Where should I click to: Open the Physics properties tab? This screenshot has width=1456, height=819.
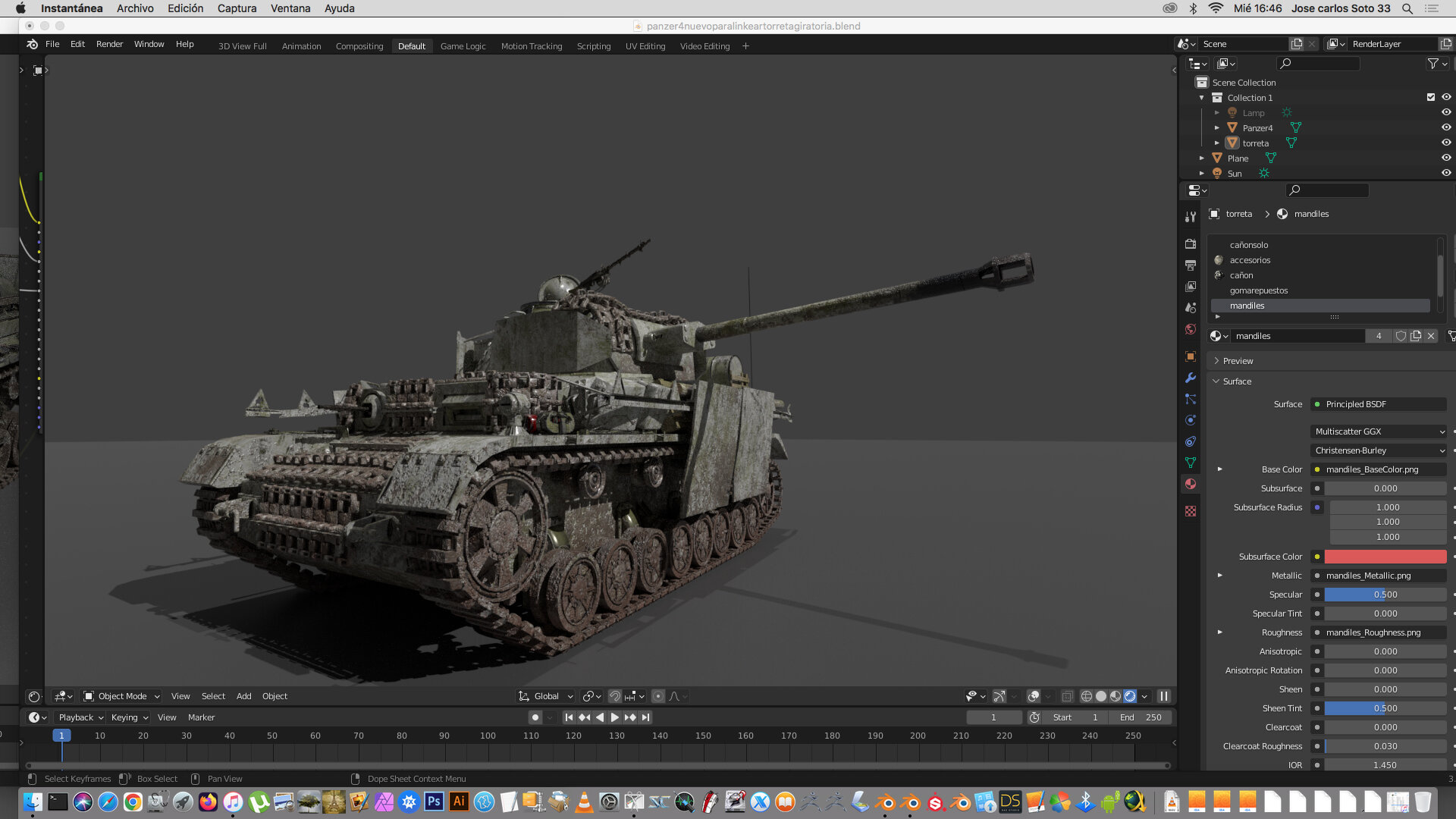pyautogui.click(x=1191, y=420)
